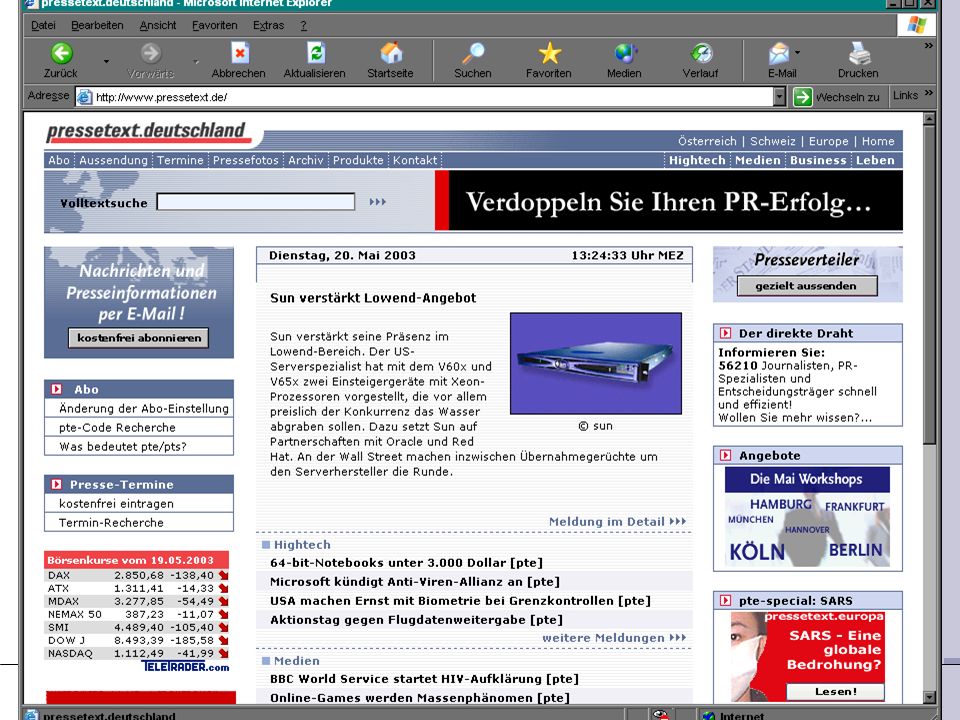Read the Aktionstag gegen Flugdatenweitergabe article
Viewport: 960px width, 720px height.
pyautogui.click(x=416, y=620)
